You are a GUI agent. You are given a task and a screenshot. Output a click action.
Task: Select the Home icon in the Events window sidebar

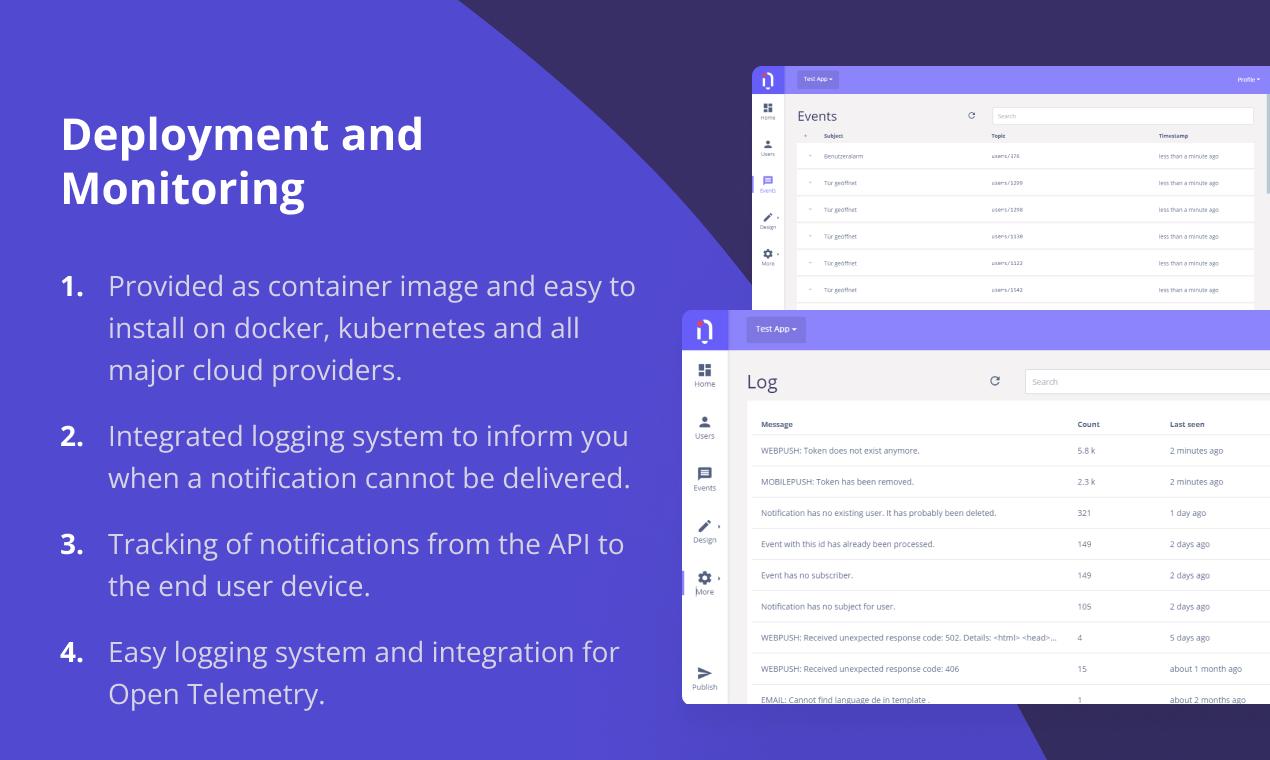tap(768, 108)
